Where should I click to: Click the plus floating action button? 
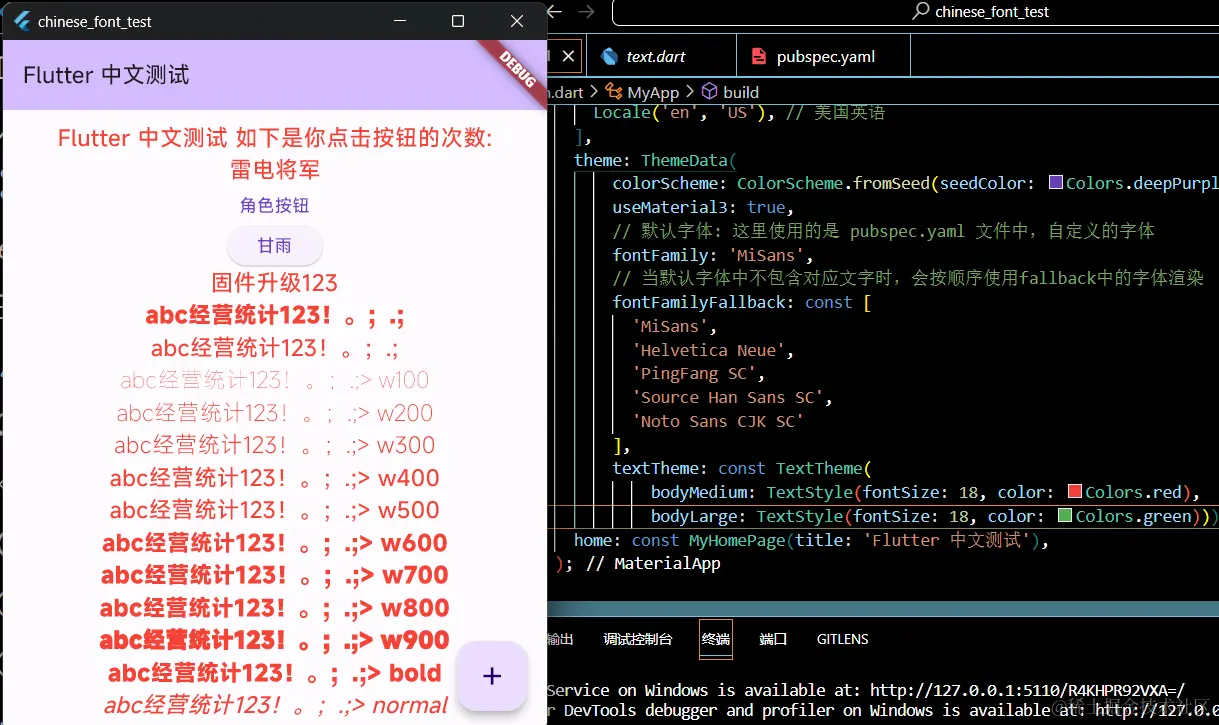(x=491, y=676)
